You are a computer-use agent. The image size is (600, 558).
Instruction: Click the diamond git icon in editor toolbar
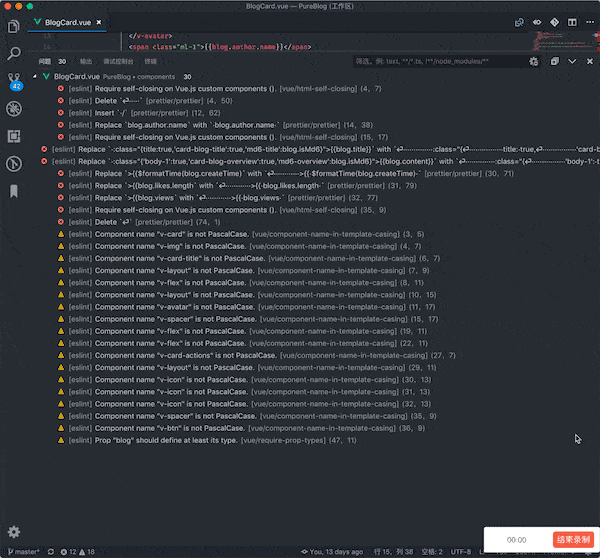tap(554, 22)
